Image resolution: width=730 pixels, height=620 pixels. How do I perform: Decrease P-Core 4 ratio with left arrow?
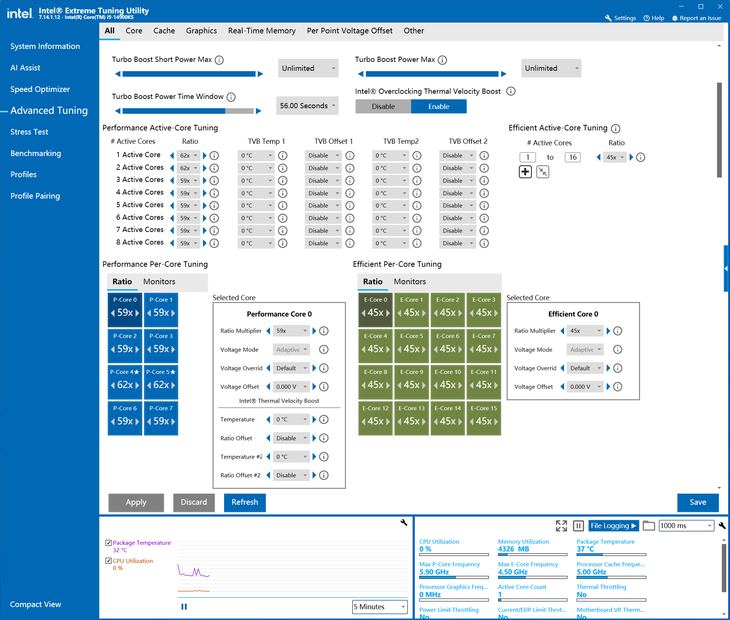coord(113,385)
